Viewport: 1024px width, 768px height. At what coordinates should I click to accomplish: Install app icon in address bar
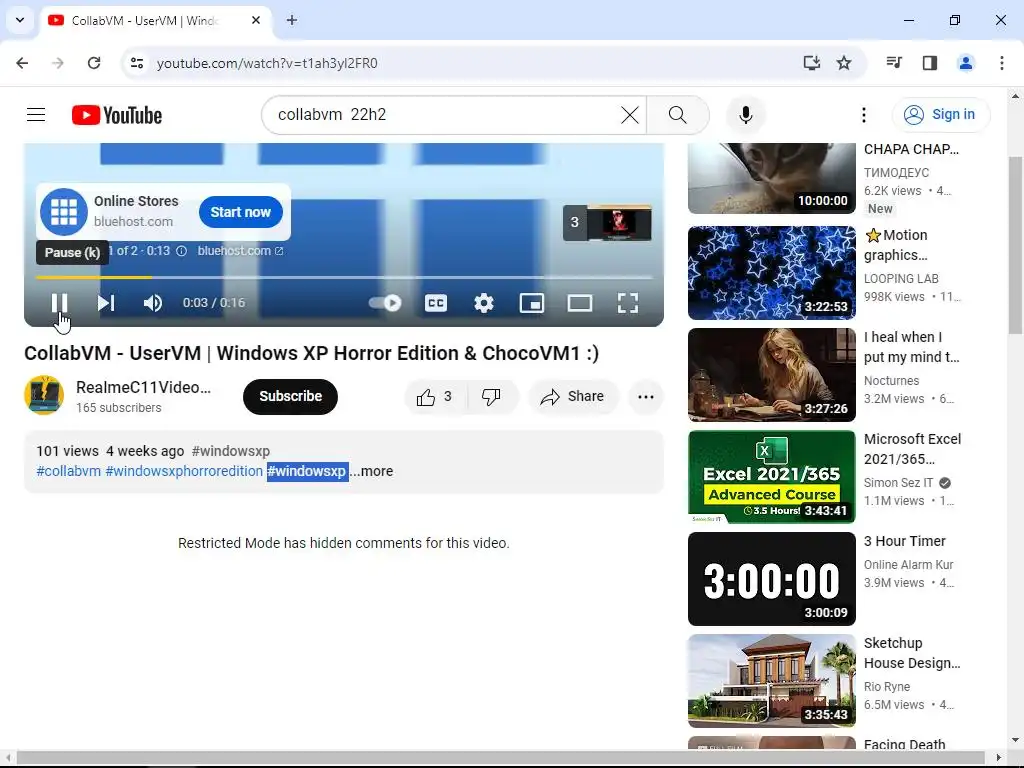point(811,63)
